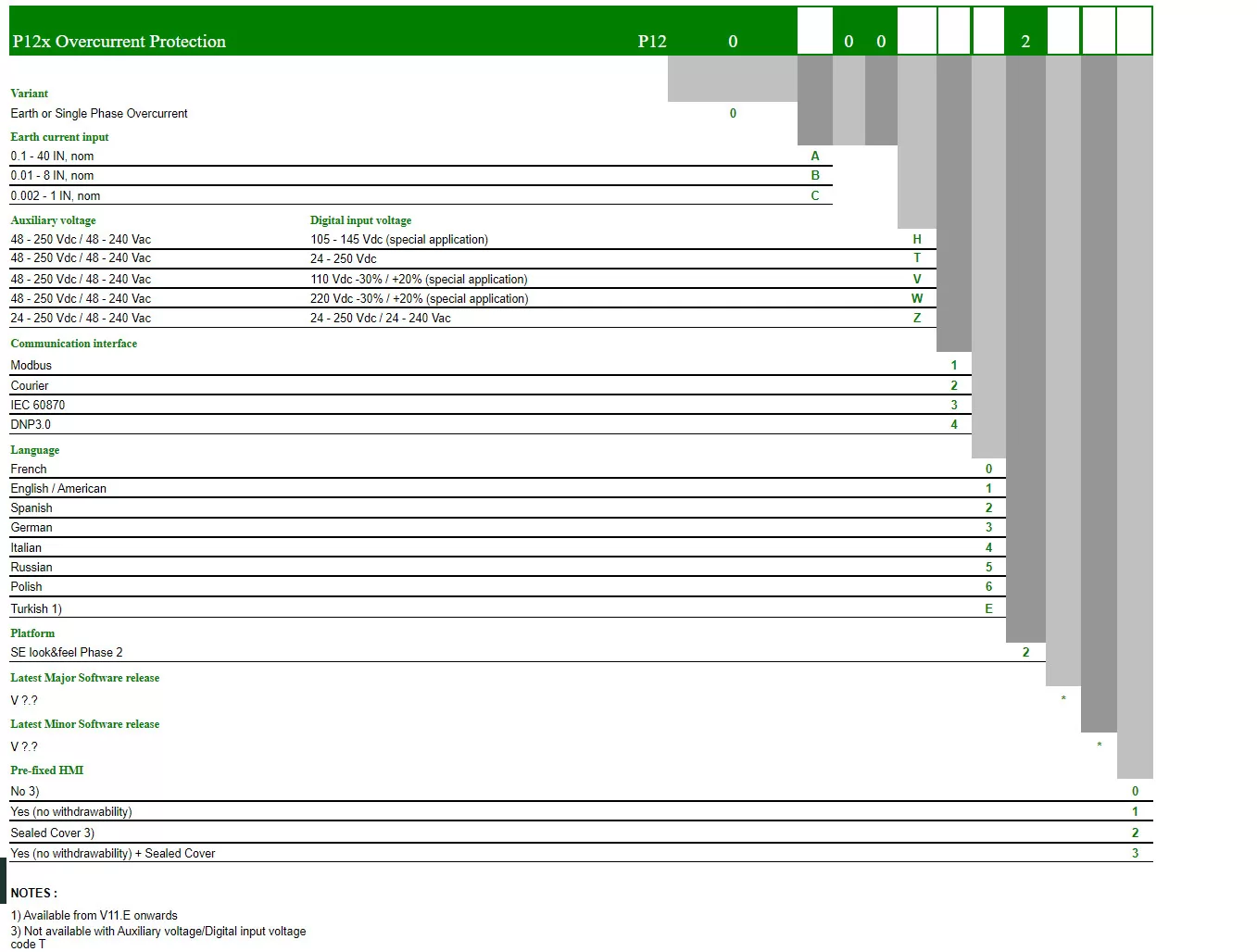The width and height of the screenshot is (1257, 952).
Task: Click the 'P12x Overcurrent Protection' header title
Action: pos(119,42)
